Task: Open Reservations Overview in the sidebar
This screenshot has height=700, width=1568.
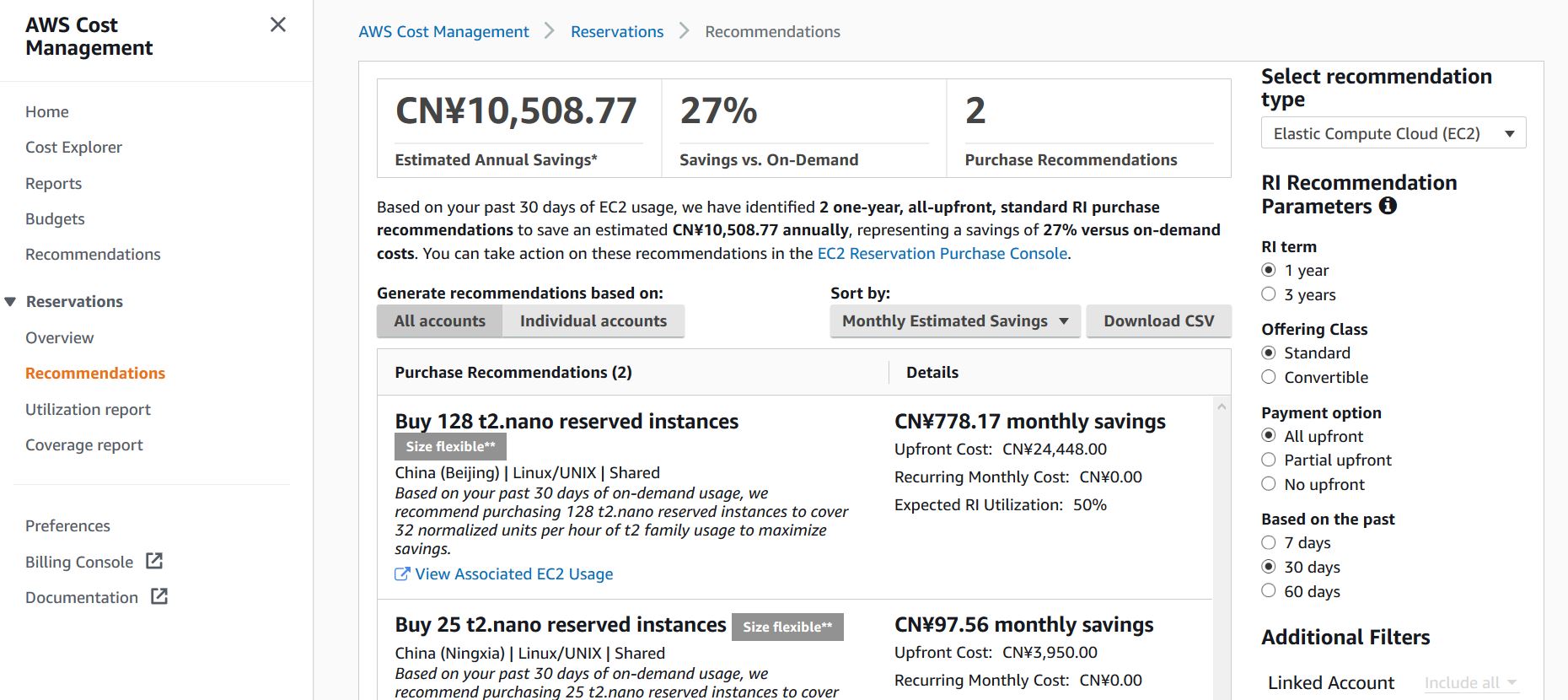Action: click(x=60, y=337)
